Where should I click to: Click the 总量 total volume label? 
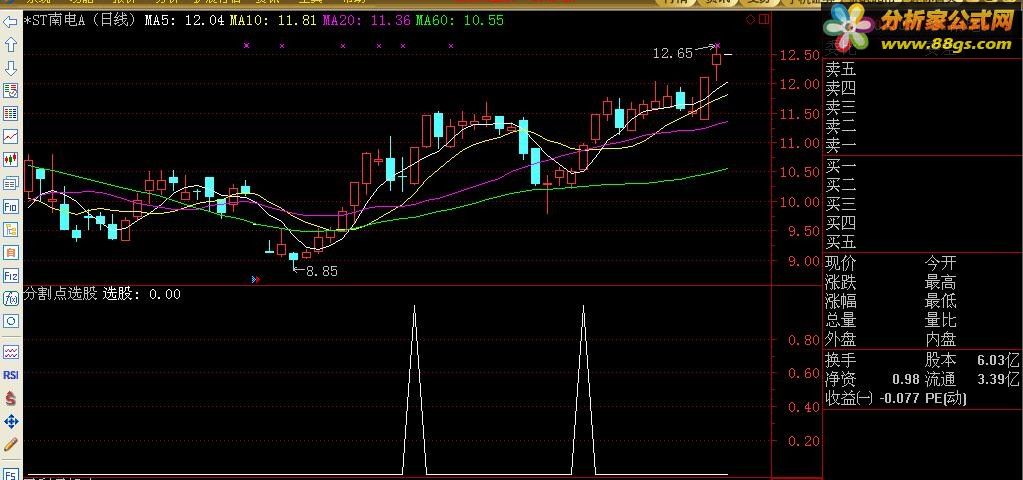[x=841, y=320]
